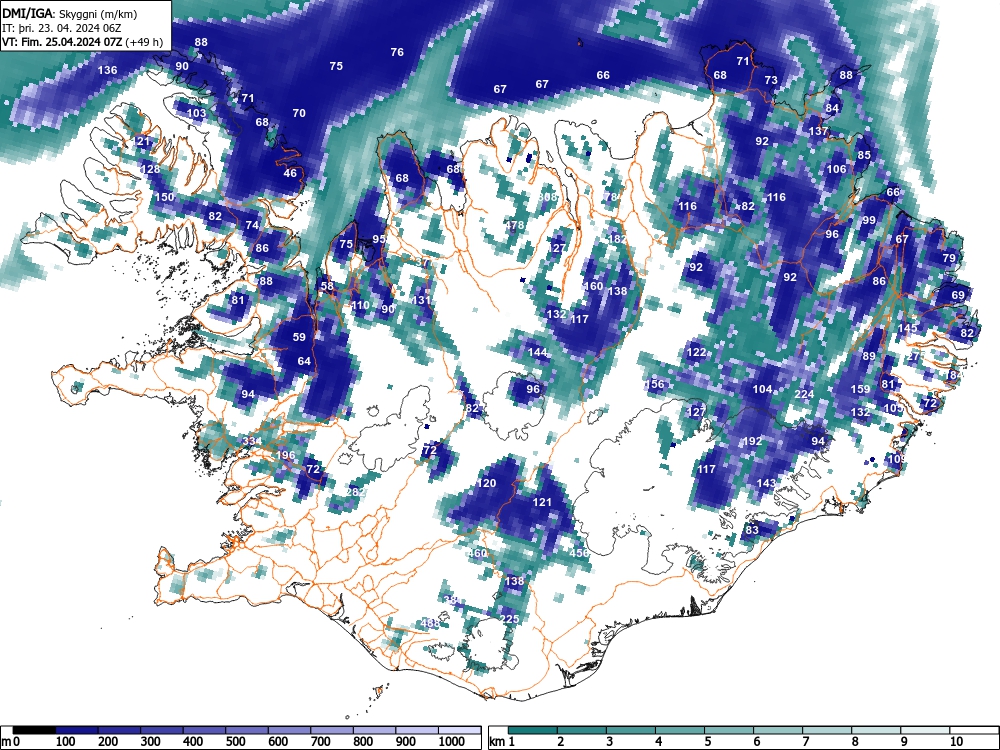1000x750 pixels.
Task: Select the '145' visibility value in the east
Action: (908, 328)
